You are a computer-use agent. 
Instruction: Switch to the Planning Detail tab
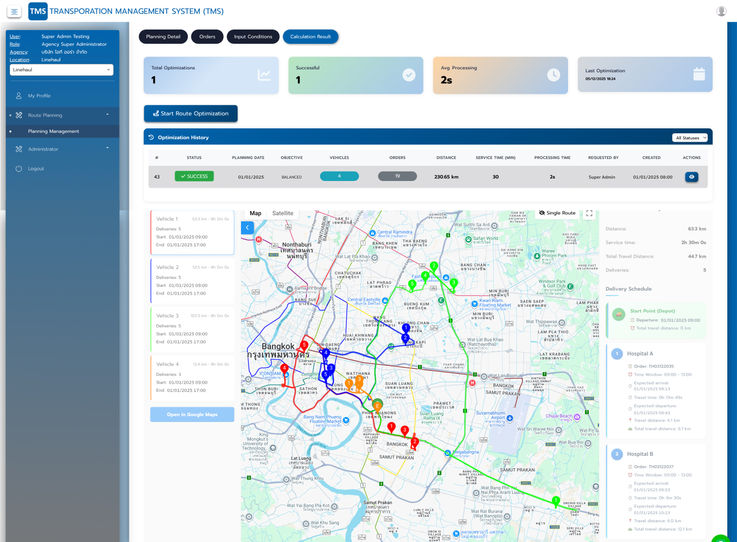(x=163, y=37)
